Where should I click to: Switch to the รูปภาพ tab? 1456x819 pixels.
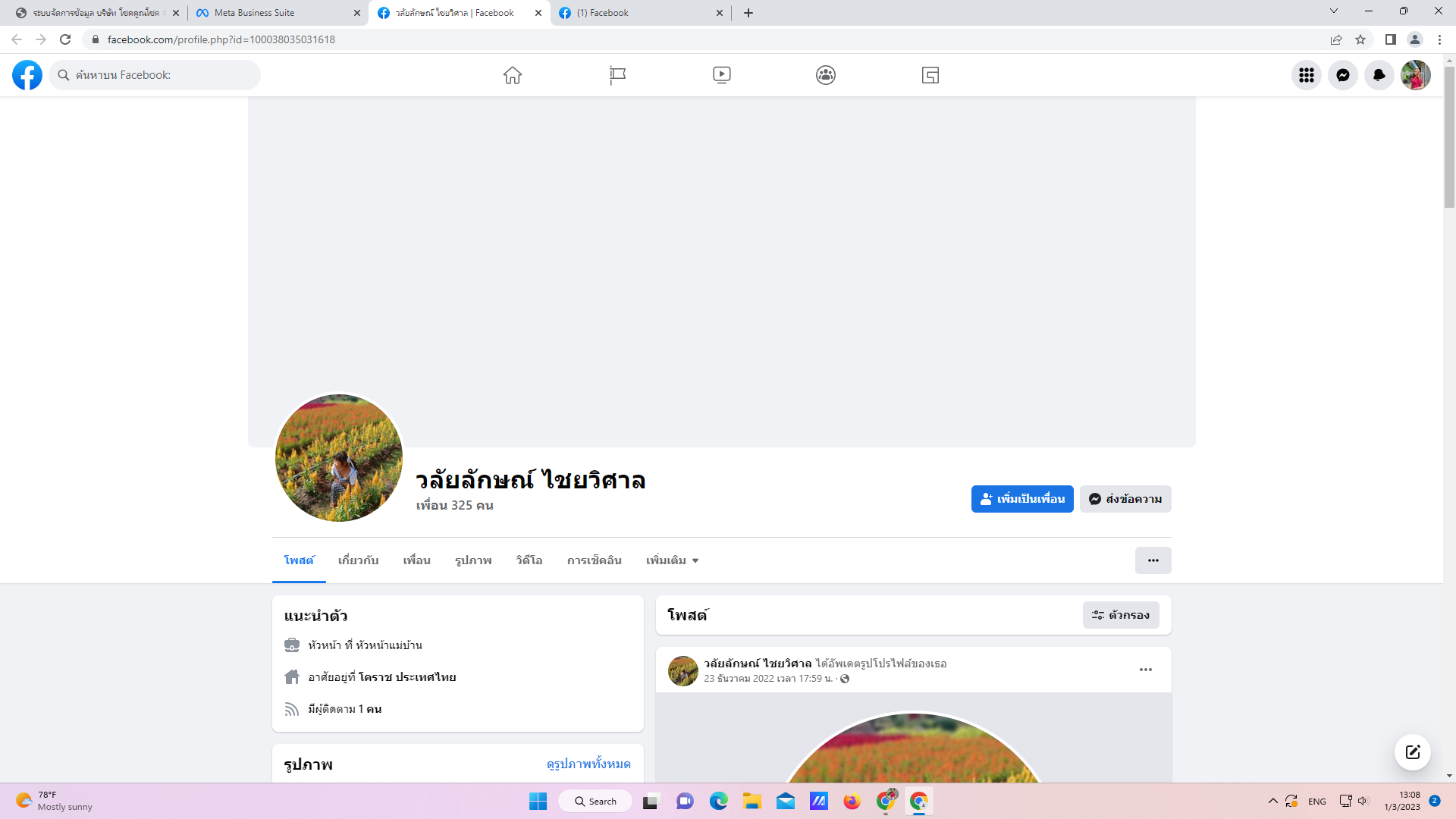(473, 560)
